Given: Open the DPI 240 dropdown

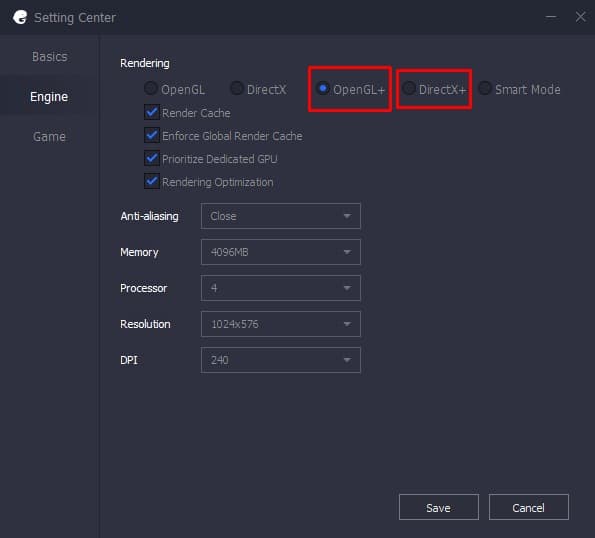Looking at the screenshot, I should (281, 360).
